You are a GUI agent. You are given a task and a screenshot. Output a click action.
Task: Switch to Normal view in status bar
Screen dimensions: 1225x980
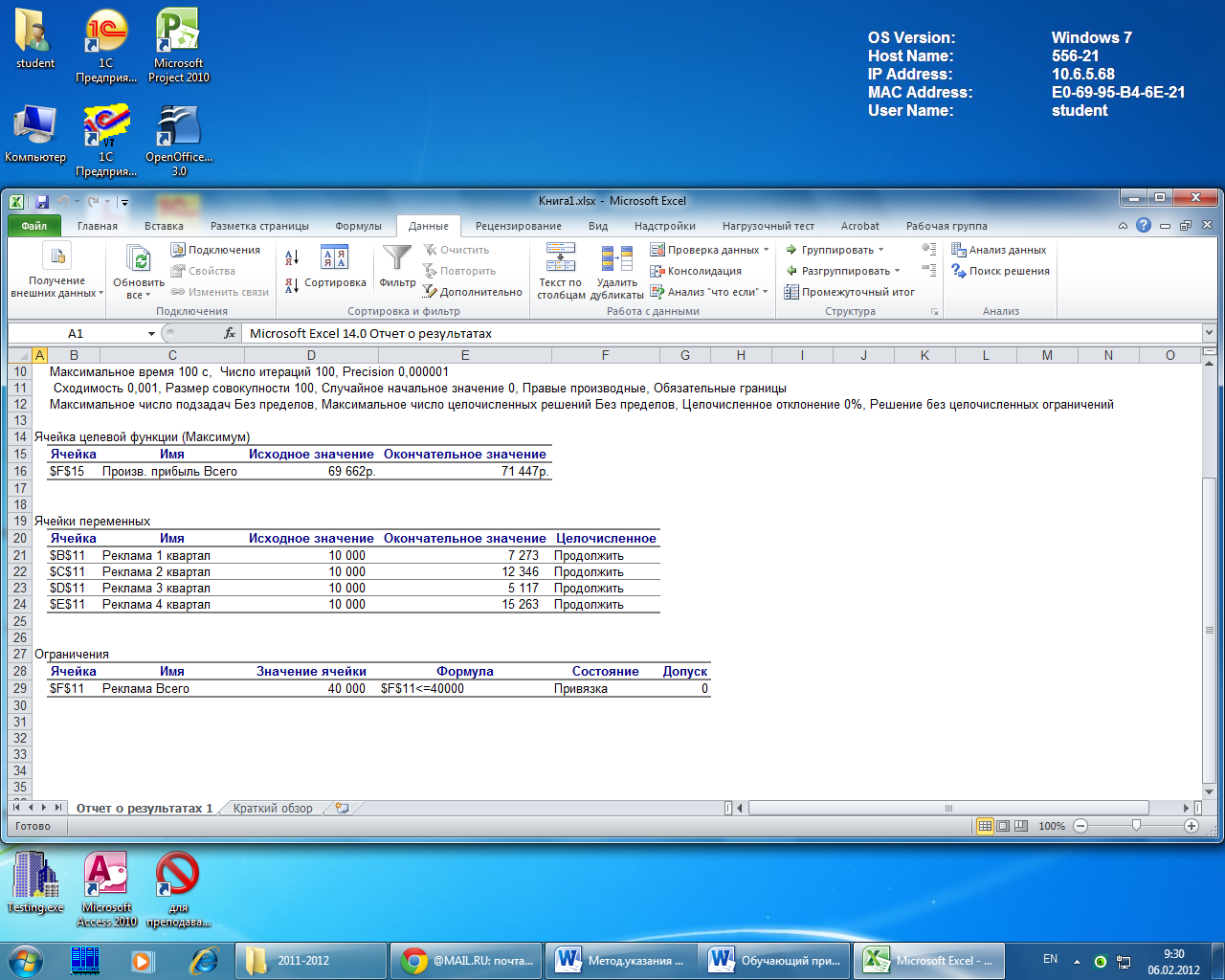pyautogui.click(x=985, y=826)
